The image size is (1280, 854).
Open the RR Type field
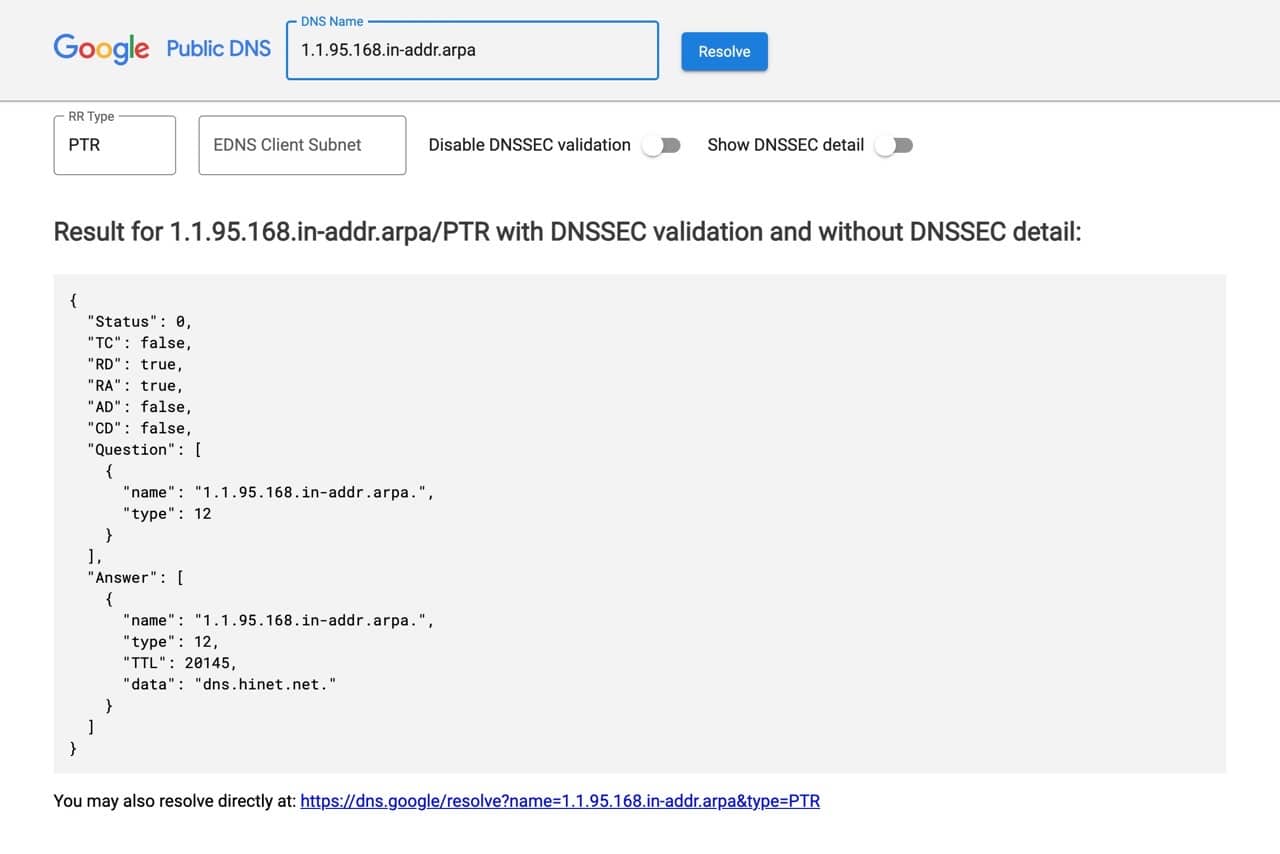[115, 145]
